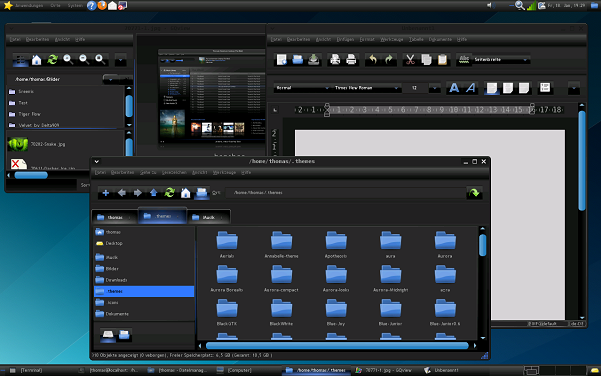Open the Times New Roman font dropdown
Viewport: 601px width, 376px height.
(366, 88)
